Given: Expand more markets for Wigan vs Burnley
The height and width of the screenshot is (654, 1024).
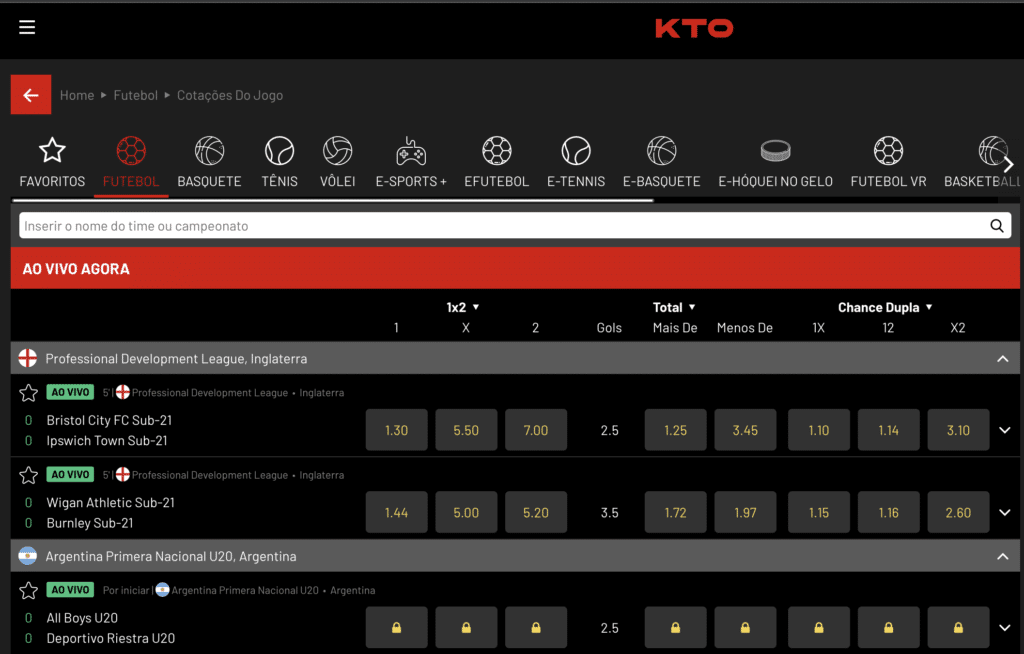Looking at the screenshot, I should click(1005, 513).
